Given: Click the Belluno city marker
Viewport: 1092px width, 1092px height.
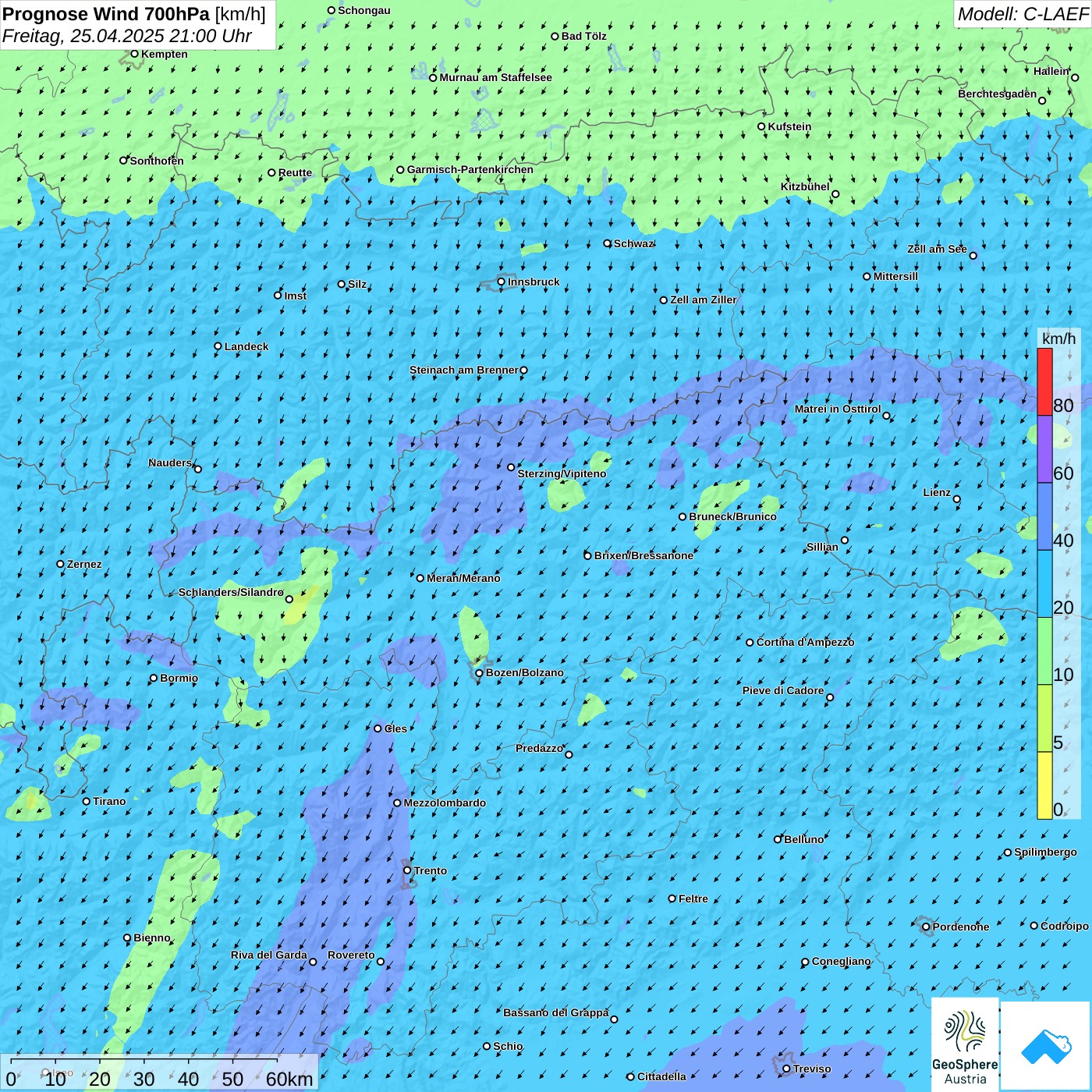Looking at the screenshot, I should click(x=778, y=839).
